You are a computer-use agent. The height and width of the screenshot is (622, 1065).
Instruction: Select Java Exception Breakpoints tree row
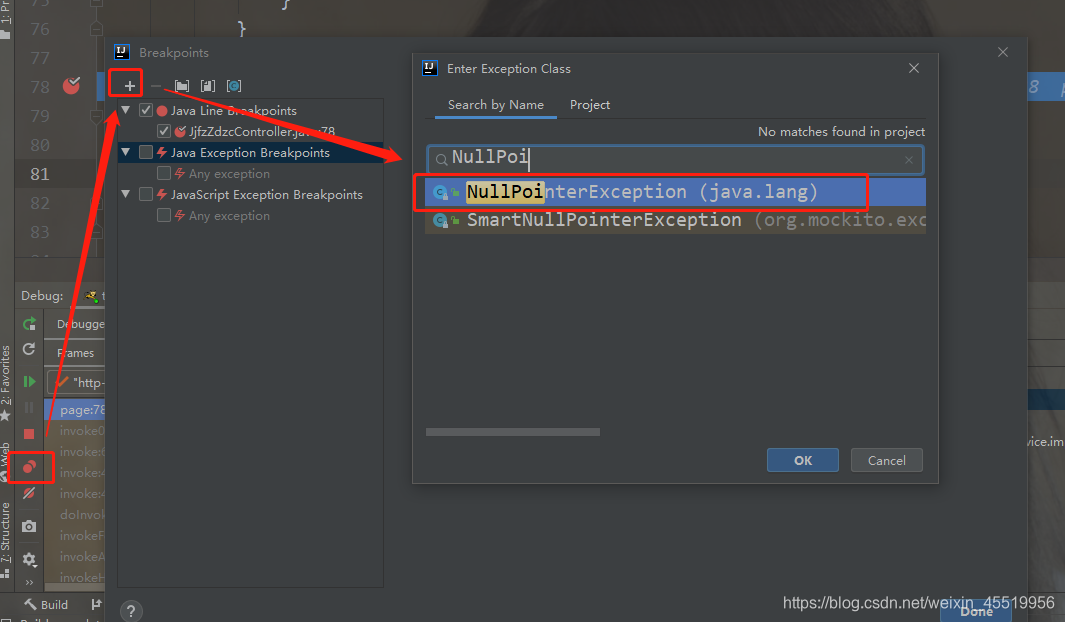(251, 152)
